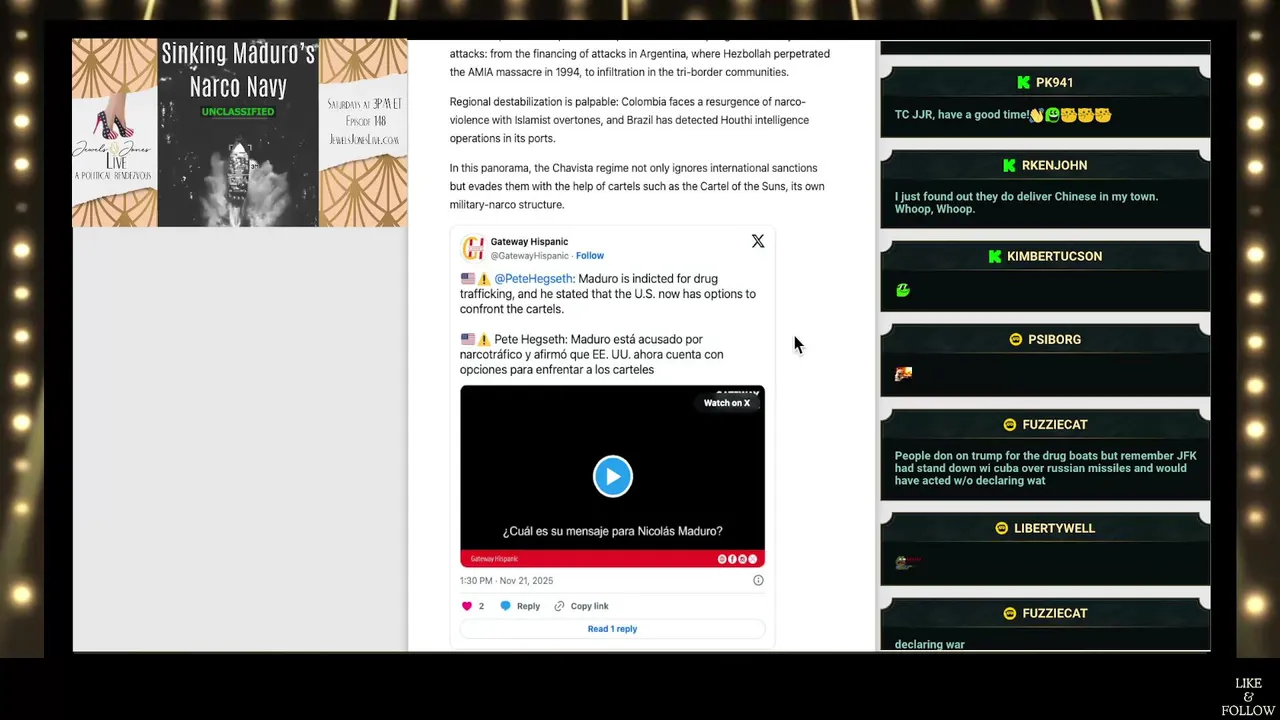
Task: Click emote in PSIBORG message
Action: 903,374
